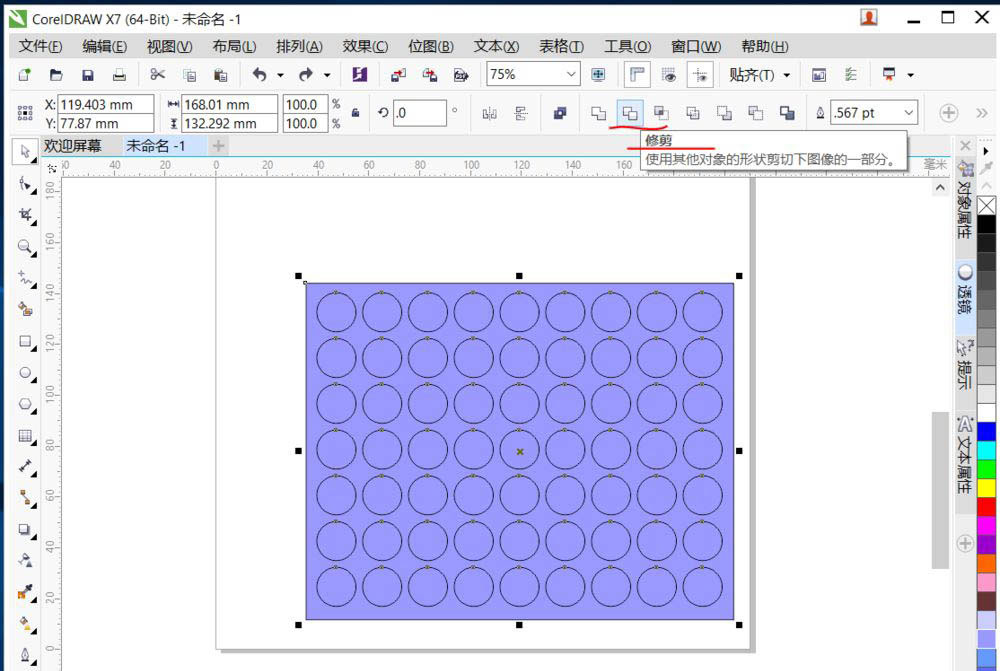
Task: Toggle full-screen preview eye icon
Action: click(x=668, y=75)
